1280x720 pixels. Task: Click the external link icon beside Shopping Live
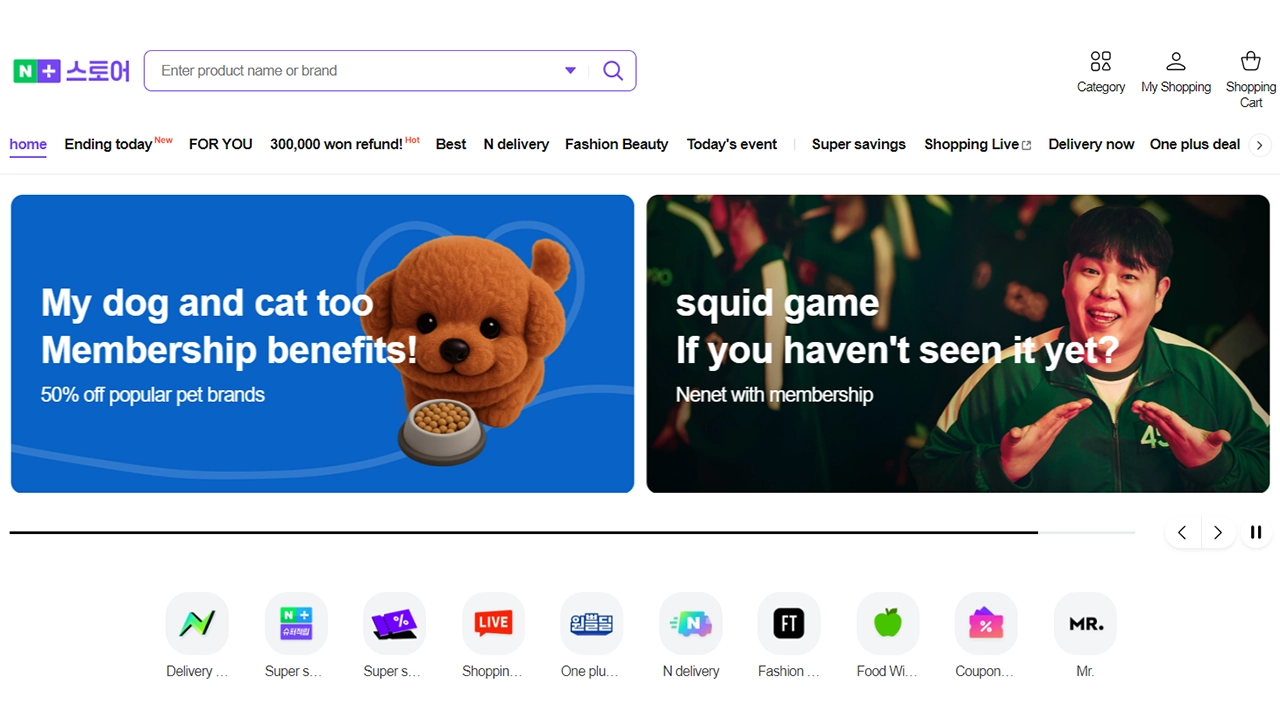point(1026,145)
